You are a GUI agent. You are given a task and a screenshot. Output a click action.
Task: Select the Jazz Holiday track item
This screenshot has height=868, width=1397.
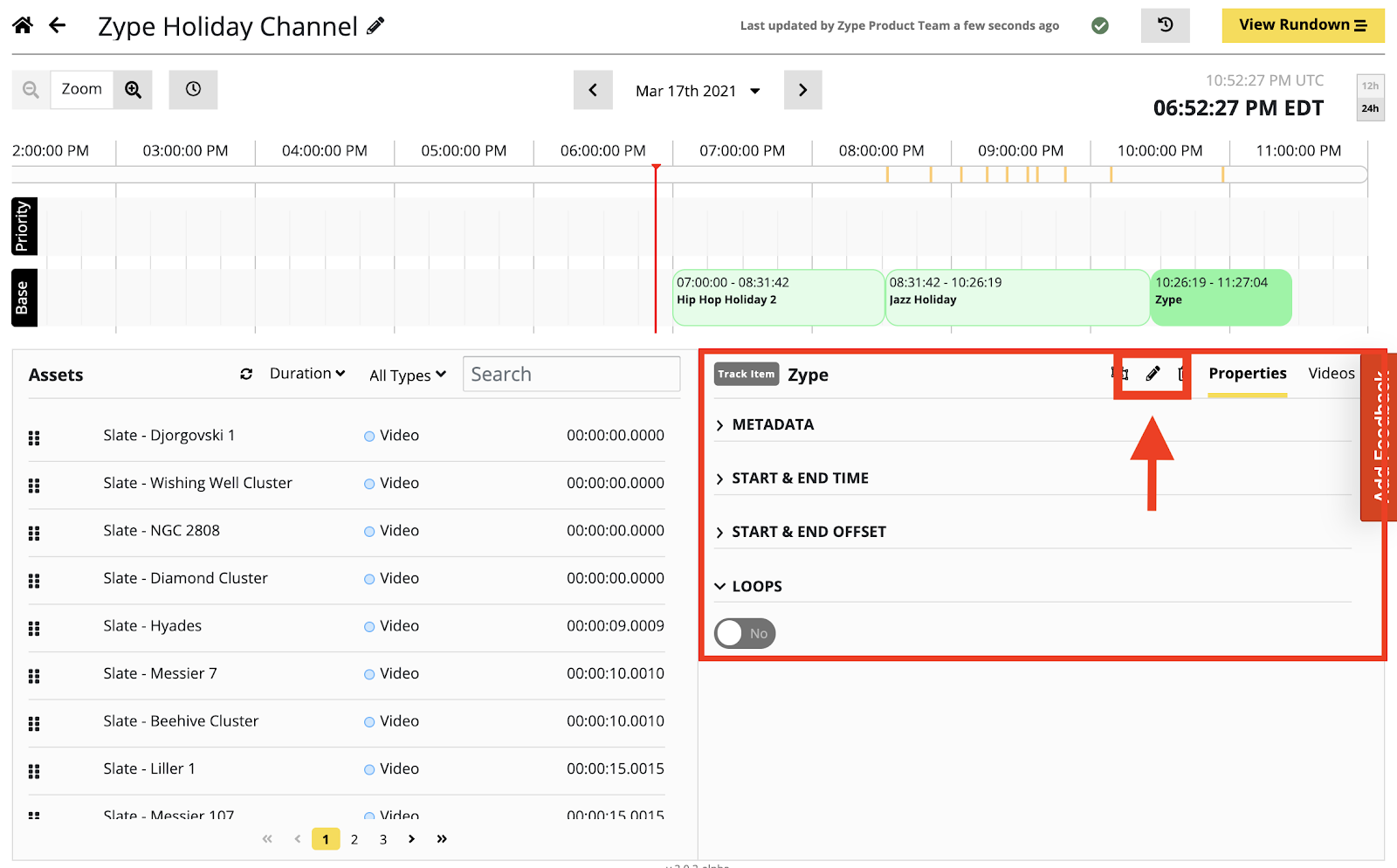(1017, 298)
